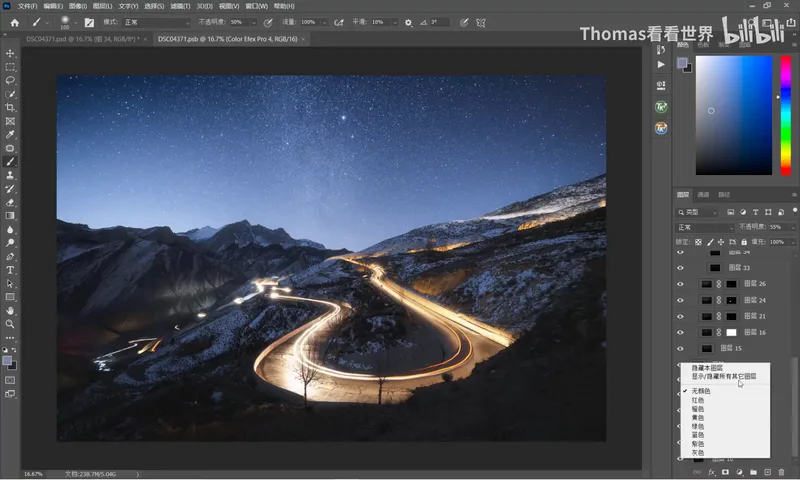The width and height of the screenshot is (800, 480).
Task: Open layer blend mode 正常 dropdown
Action: (705, 227)
